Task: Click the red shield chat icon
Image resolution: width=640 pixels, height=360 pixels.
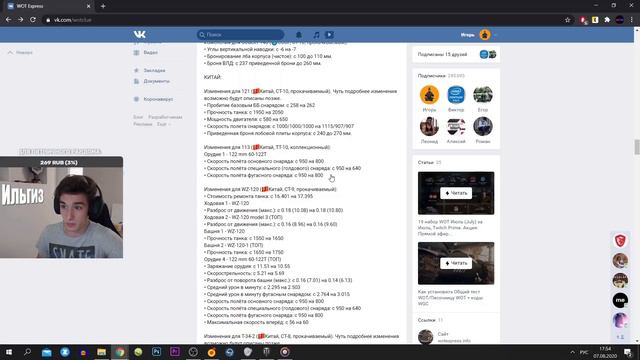Action: 620,240
